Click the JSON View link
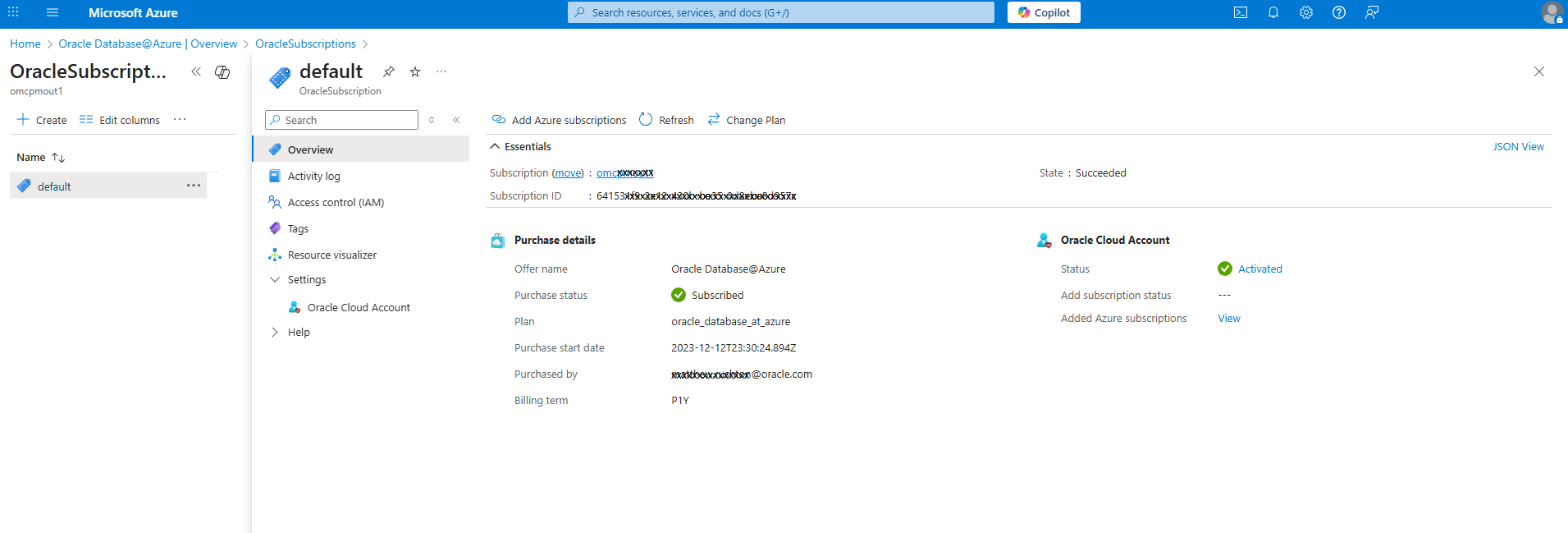The height and width of the screenshot is (533, 1568). pyautogui.click(x=1518, y=146)
